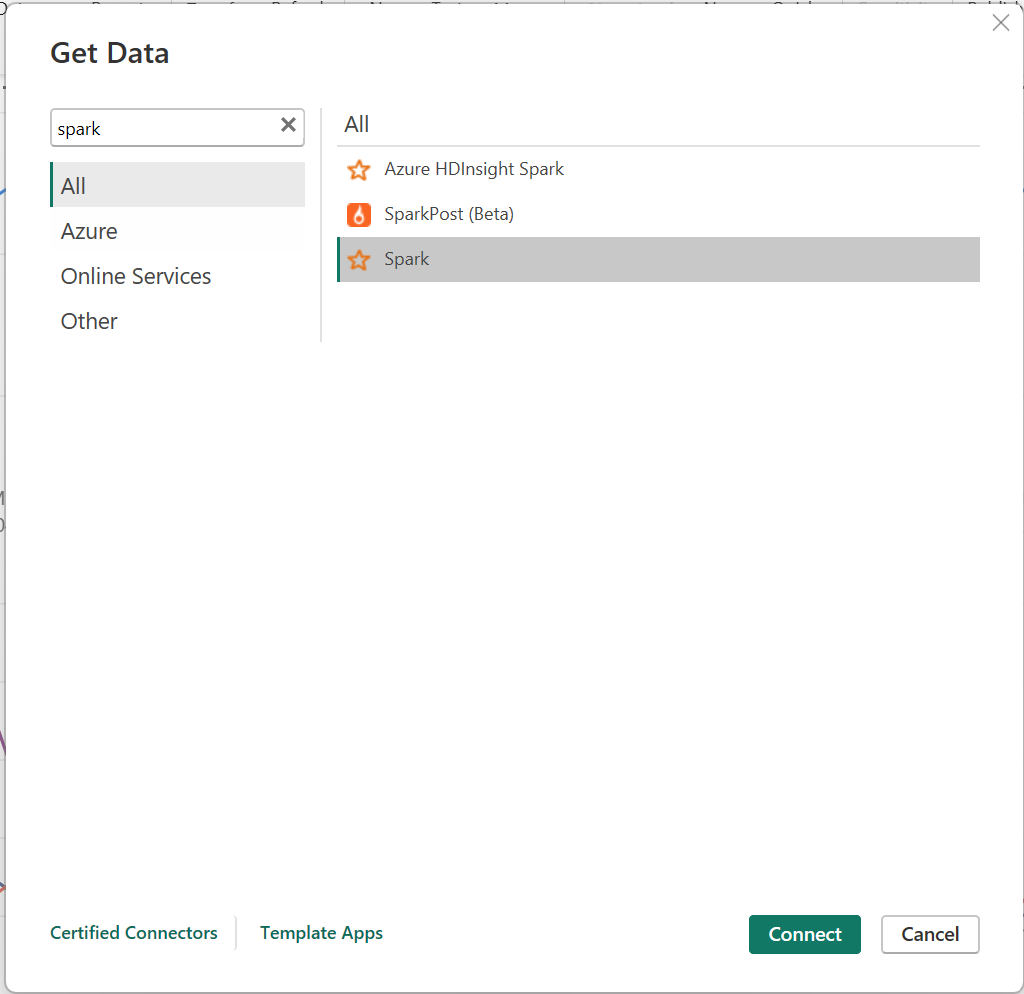This screenshot has height=994, width=1024.
Task: Click the Get Data dialog title
Action: pos(109,53)
